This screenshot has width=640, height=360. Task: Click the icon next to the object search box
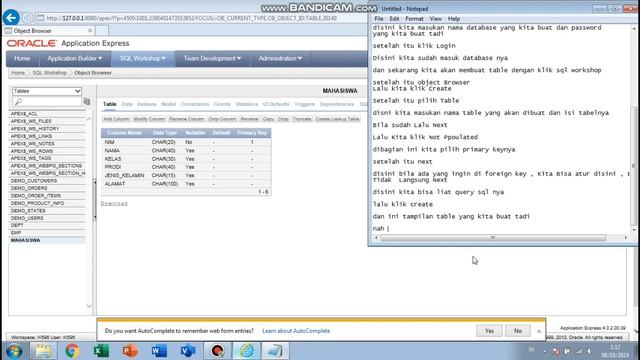[87, 101]
